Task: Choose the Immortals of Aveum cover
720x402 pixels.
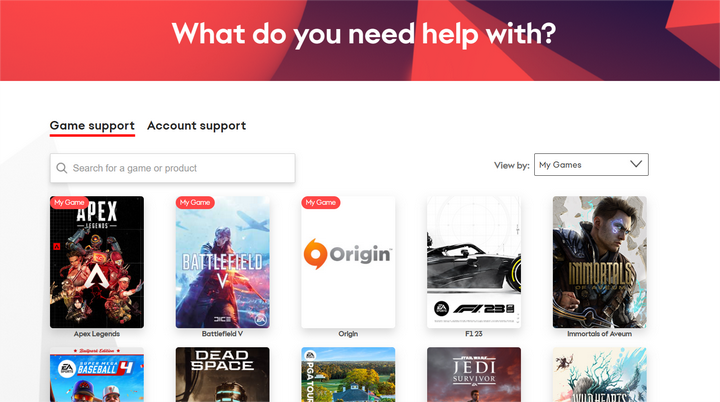Action: (x=600, y=262)
